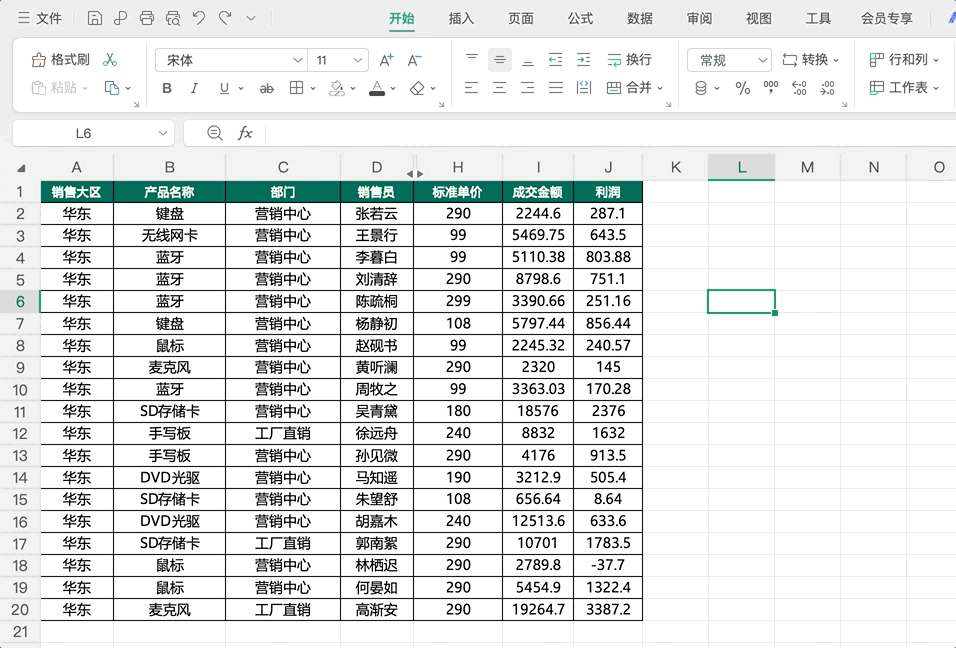Switch to the 公式 Formulas tab
956x648 pixels.
pyautogui.click(x=580, y=18)
